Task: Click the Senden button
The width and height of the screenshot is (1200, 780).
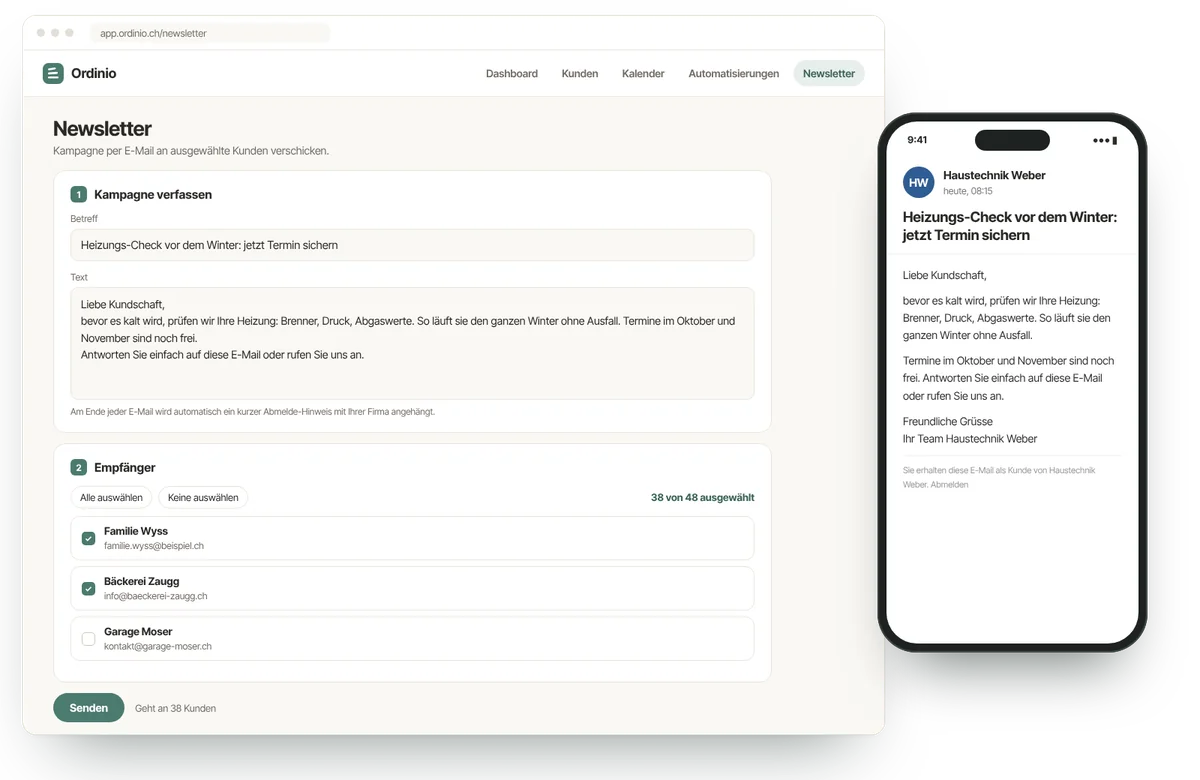Action: pos(89,708)
